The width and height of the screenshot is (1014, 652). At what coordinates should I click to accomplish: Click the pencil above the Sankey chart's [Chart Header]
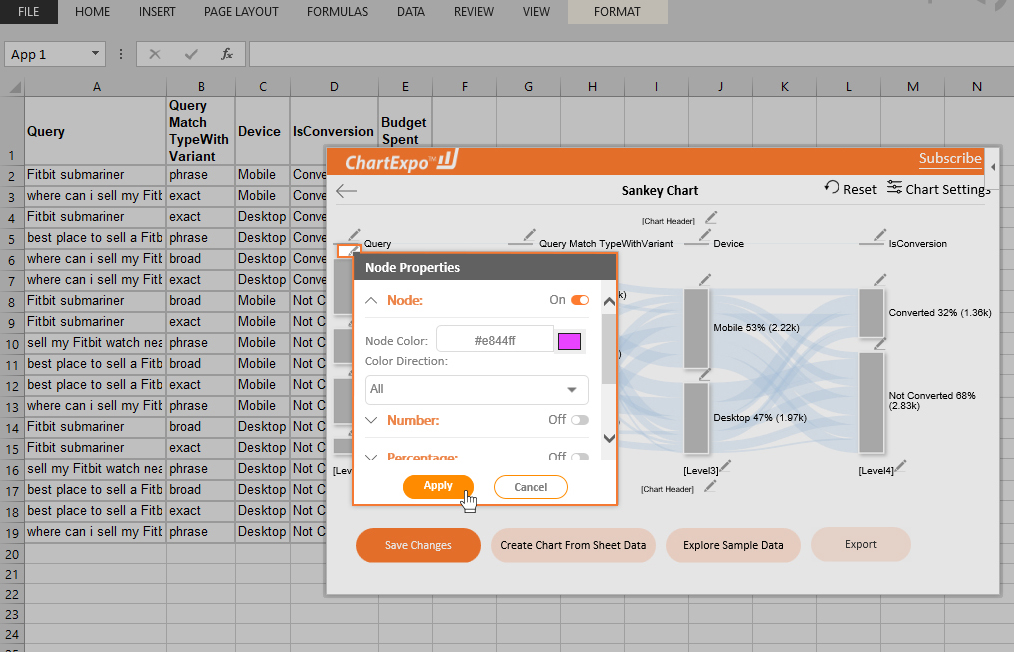click(x=711, y=217)
